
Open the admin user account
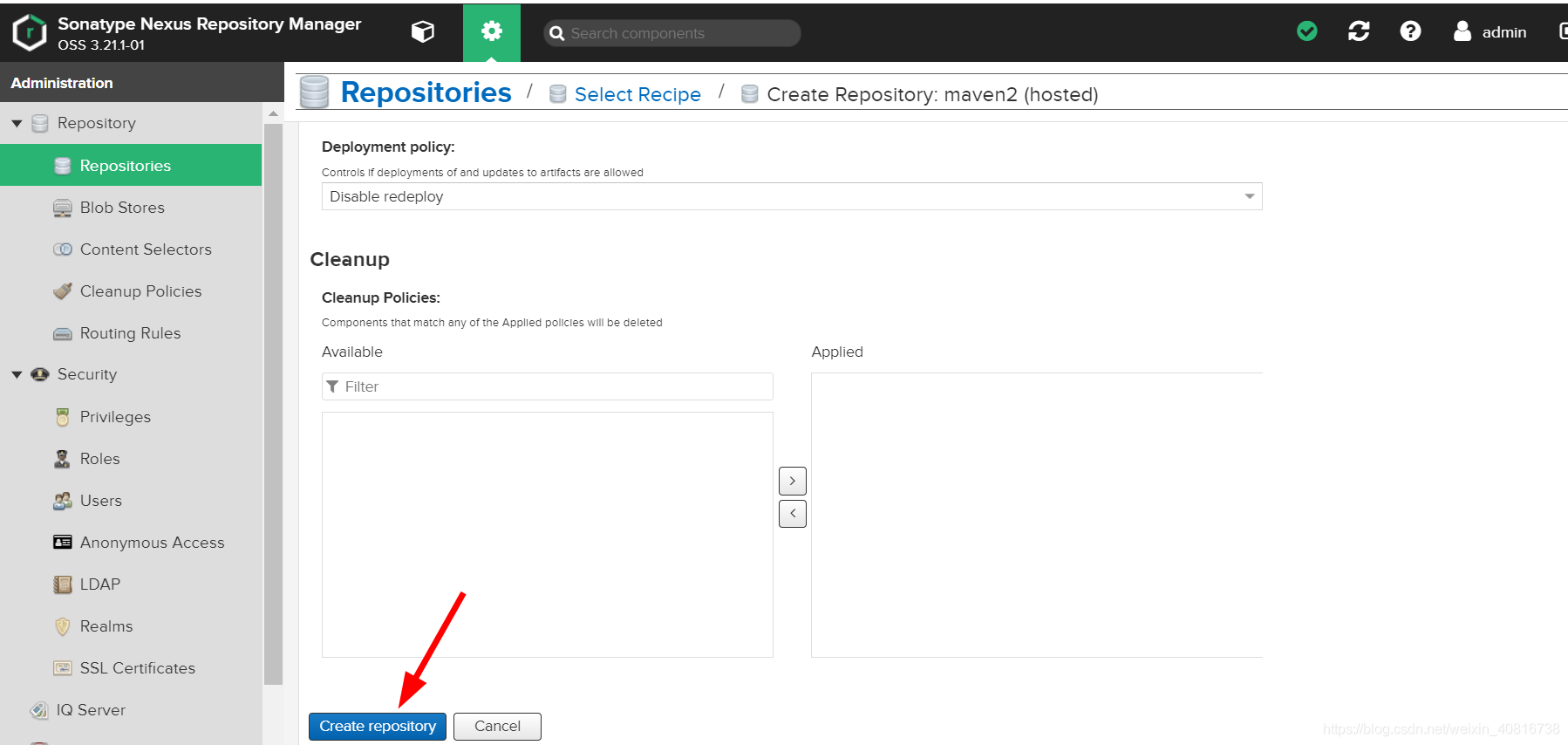click(1490, 31)
